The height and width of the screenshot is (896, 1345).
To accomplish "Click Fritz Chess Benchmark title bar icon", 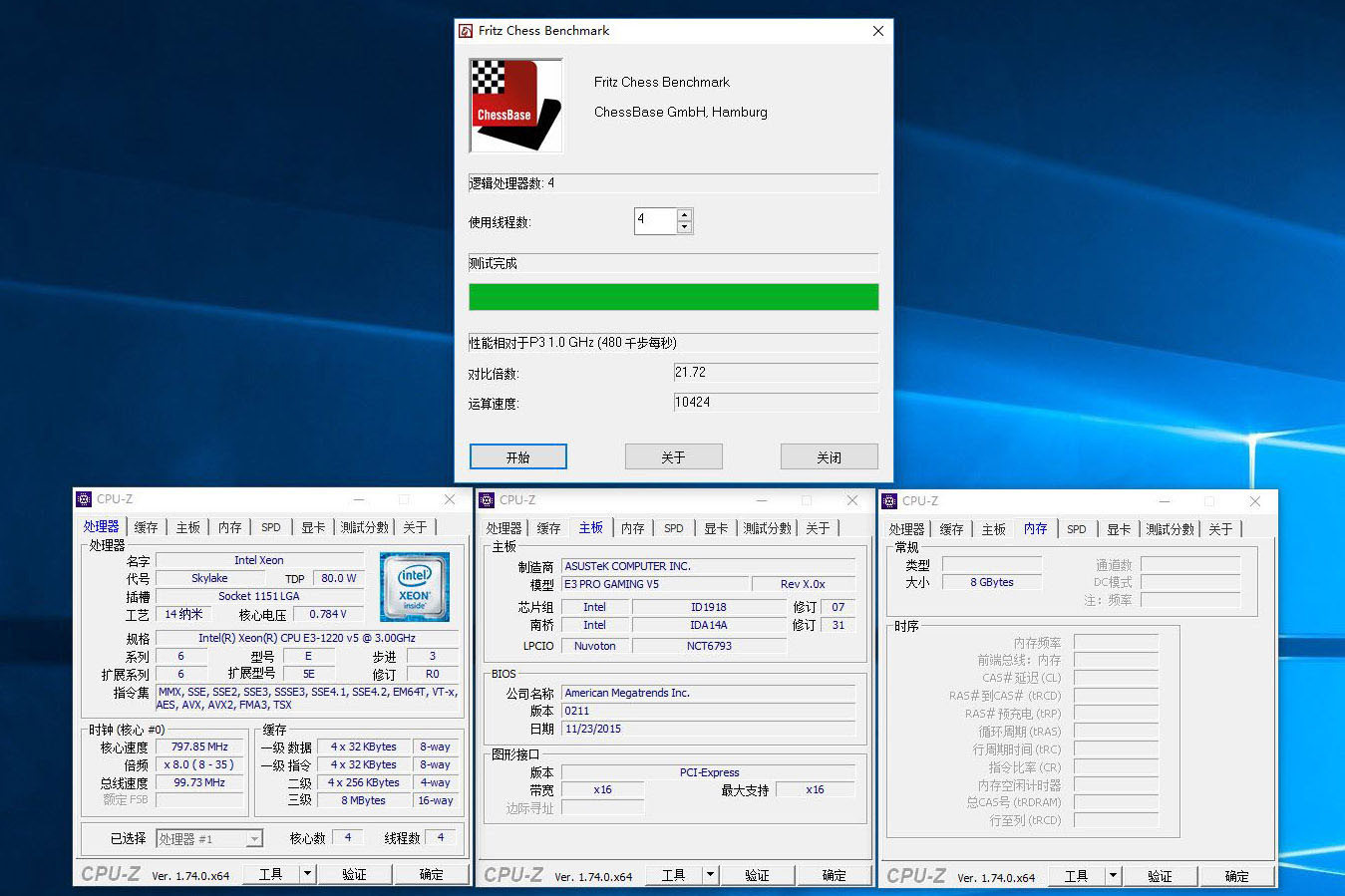I will (x=466, y=31).
